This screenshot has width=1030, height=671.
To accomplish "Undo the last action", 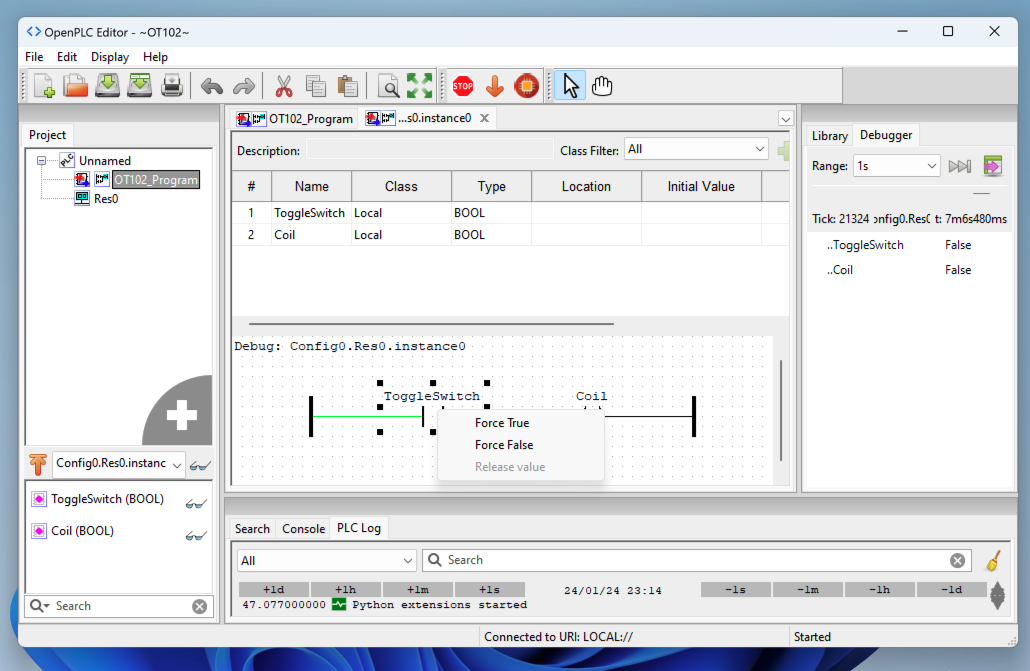I will click(x=212, y=86).
